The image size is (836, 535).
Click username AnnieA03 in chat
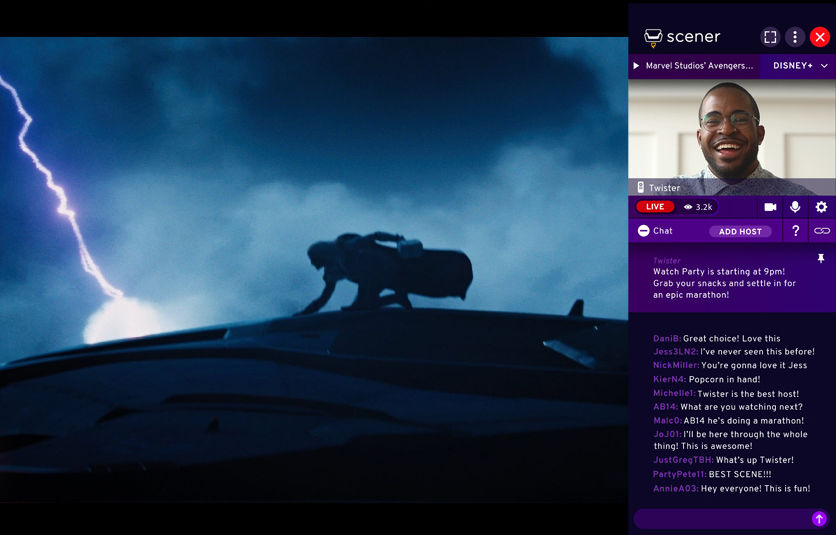tap(676, 489)
